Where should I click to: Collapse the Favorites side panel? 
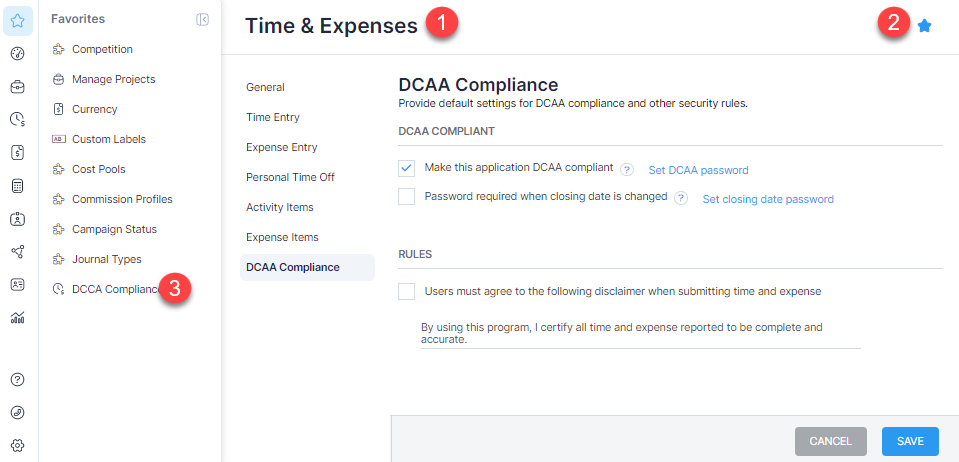202,20
